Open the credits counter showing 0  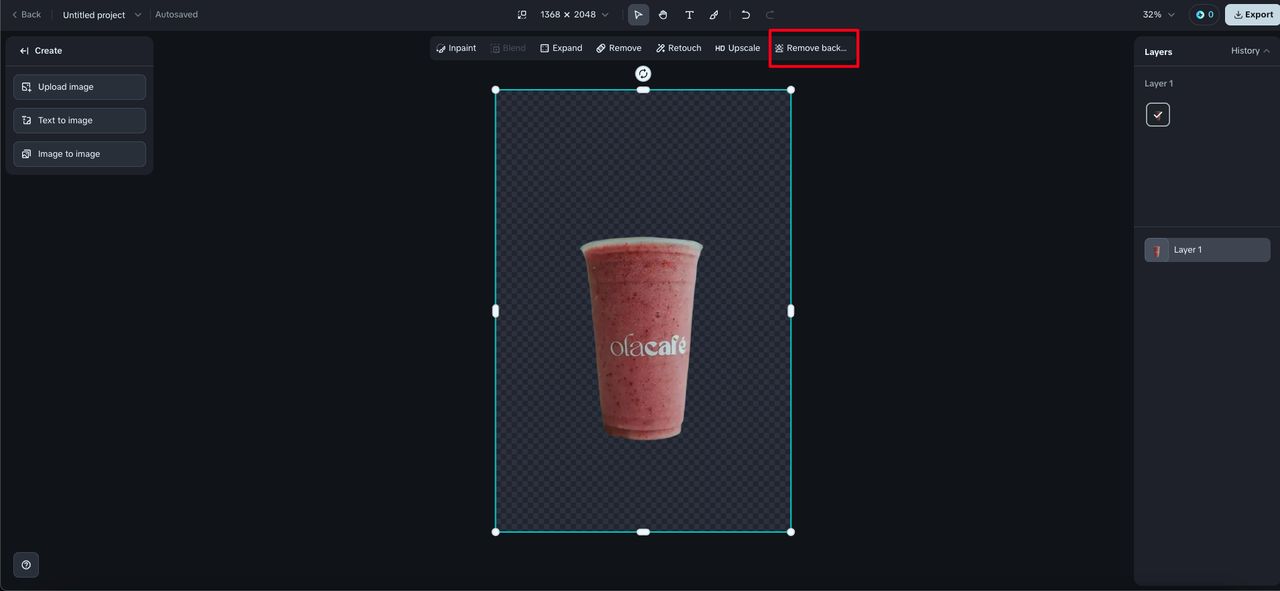pyautogui.click(x=1203, y=15)
